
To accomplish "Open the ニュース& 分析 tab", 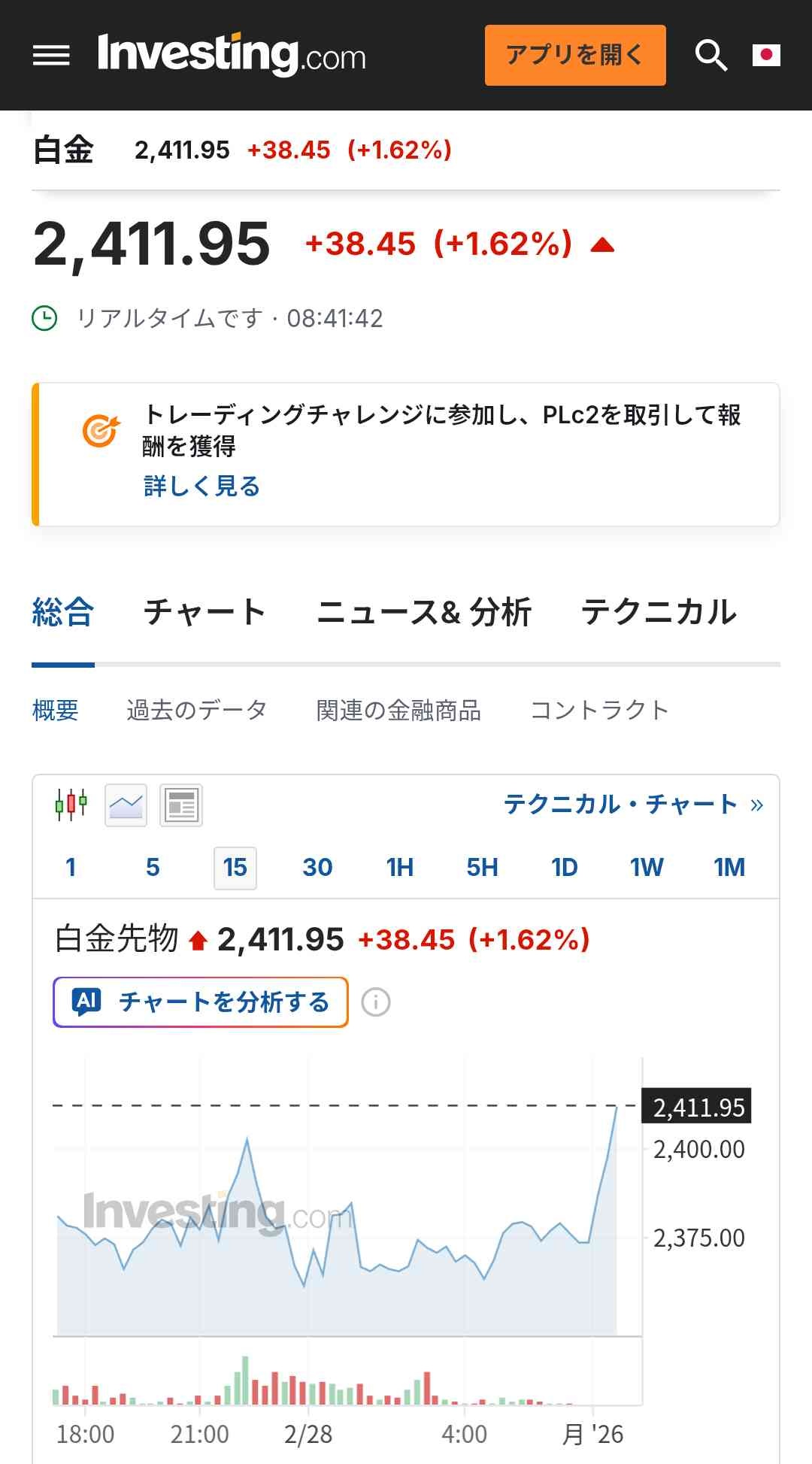I will (424, 612).
